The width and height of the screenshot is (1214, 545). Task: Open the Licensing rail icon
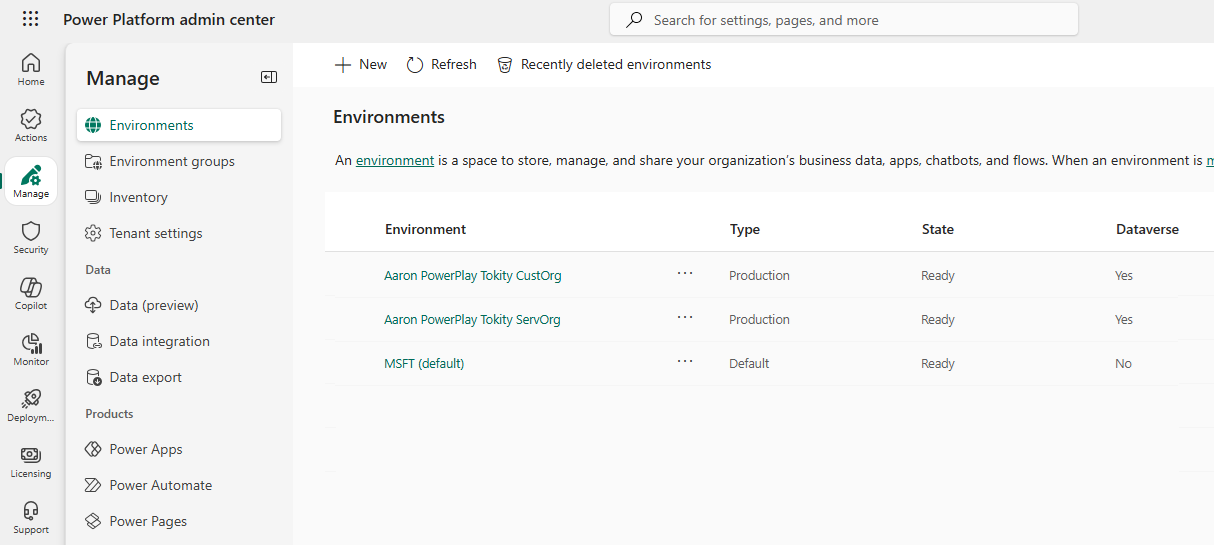pyautogui.click(x=31, y=461)
